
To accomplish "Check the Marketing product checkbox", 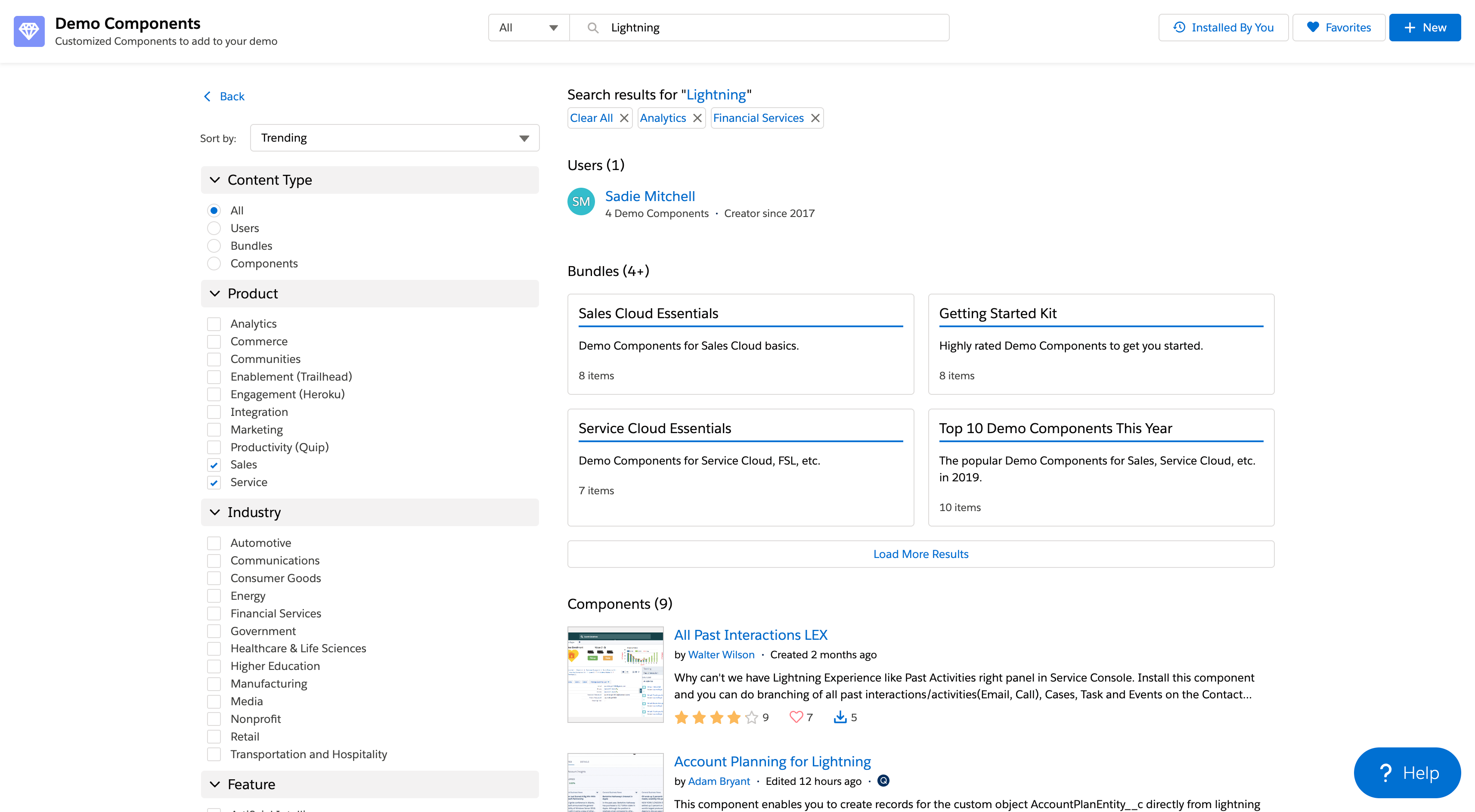I will pyautogui.click(x=214, y=430).
